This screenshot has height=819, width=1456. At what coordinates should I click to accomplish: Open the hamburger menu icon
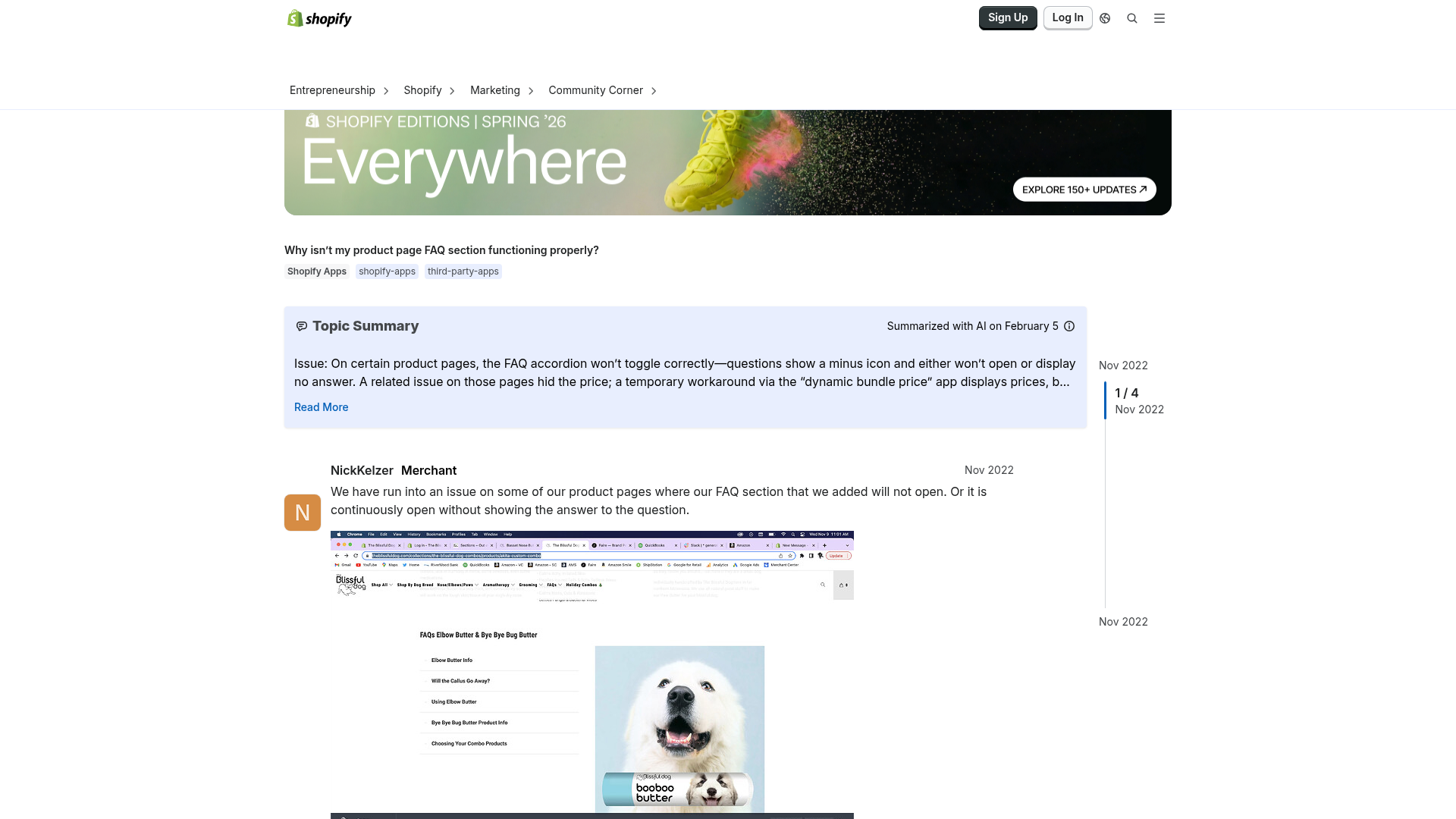tap(1159, 18)
